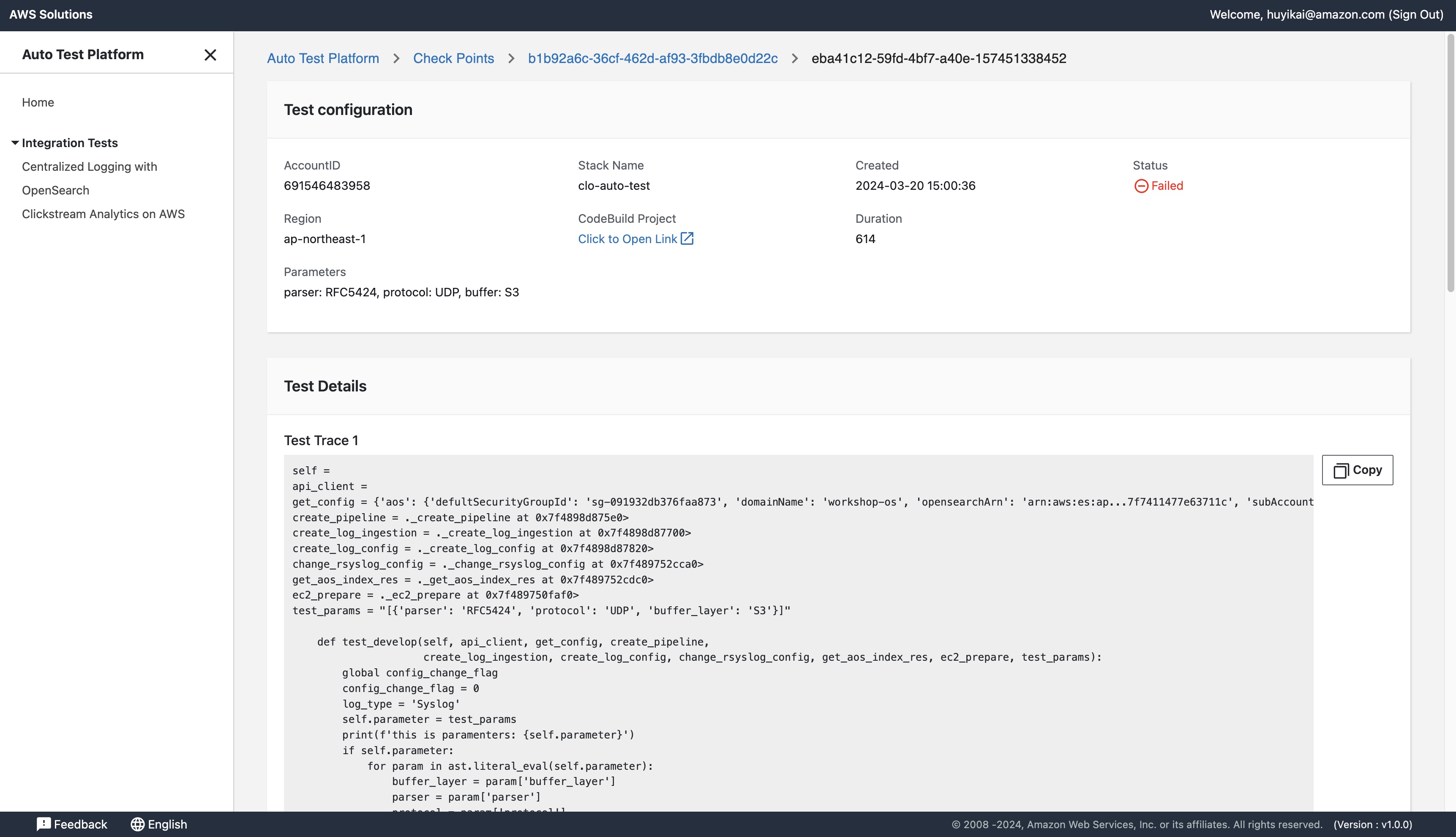Click the region value ap-northeast-1
The image size is (1456, 837).
(x=324, y=238)
